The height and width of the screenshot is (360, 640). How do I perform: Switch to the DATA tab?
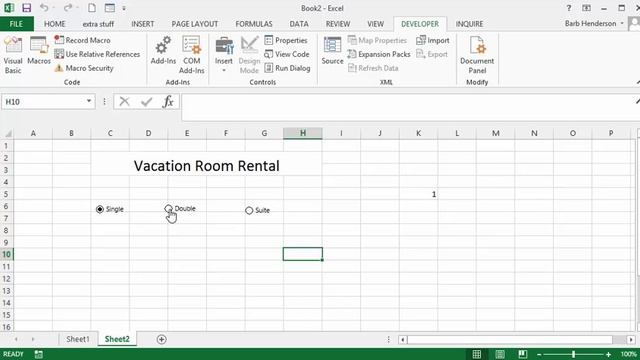click(299, 24)
